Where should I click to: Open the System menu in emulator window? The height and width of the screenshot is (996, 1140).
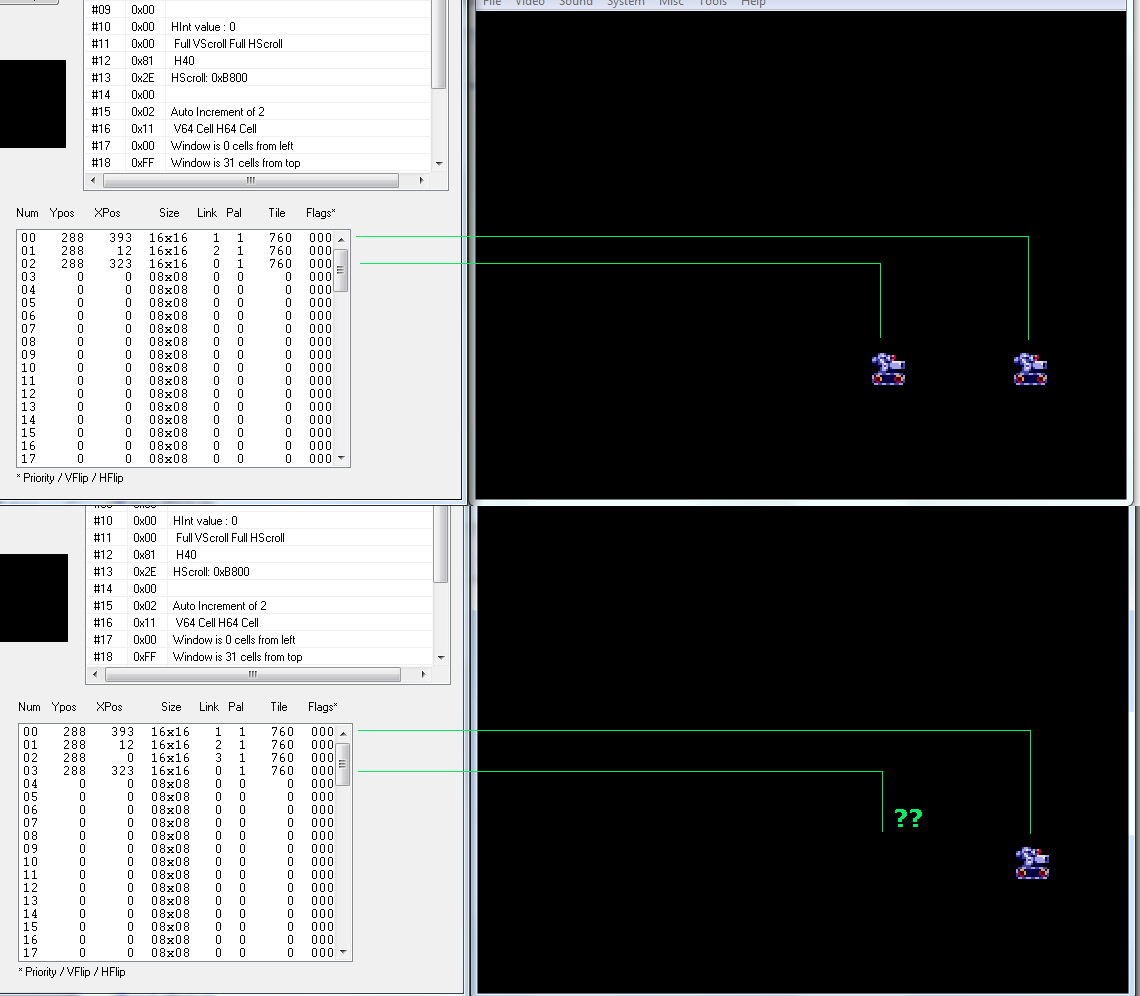coord(625,3)
